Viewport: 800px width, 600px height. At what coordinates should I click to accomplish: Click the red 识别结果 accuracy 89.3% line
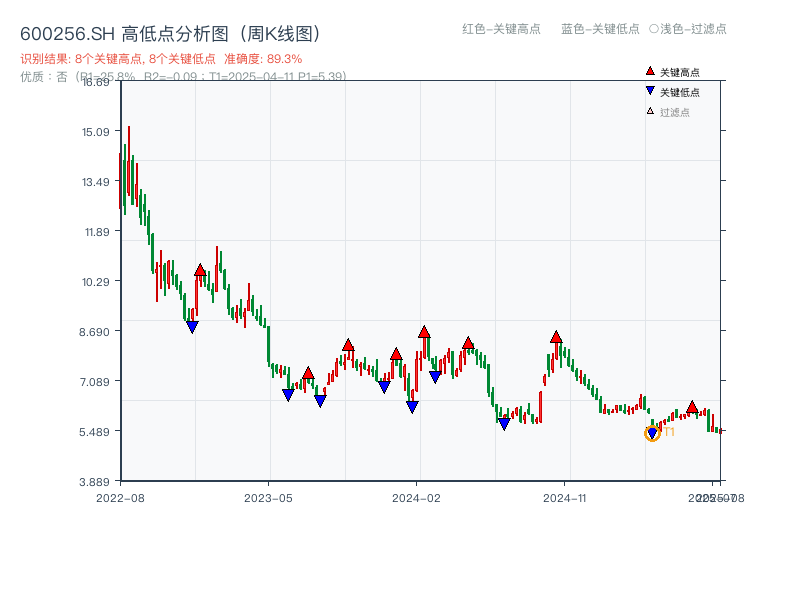161,59
